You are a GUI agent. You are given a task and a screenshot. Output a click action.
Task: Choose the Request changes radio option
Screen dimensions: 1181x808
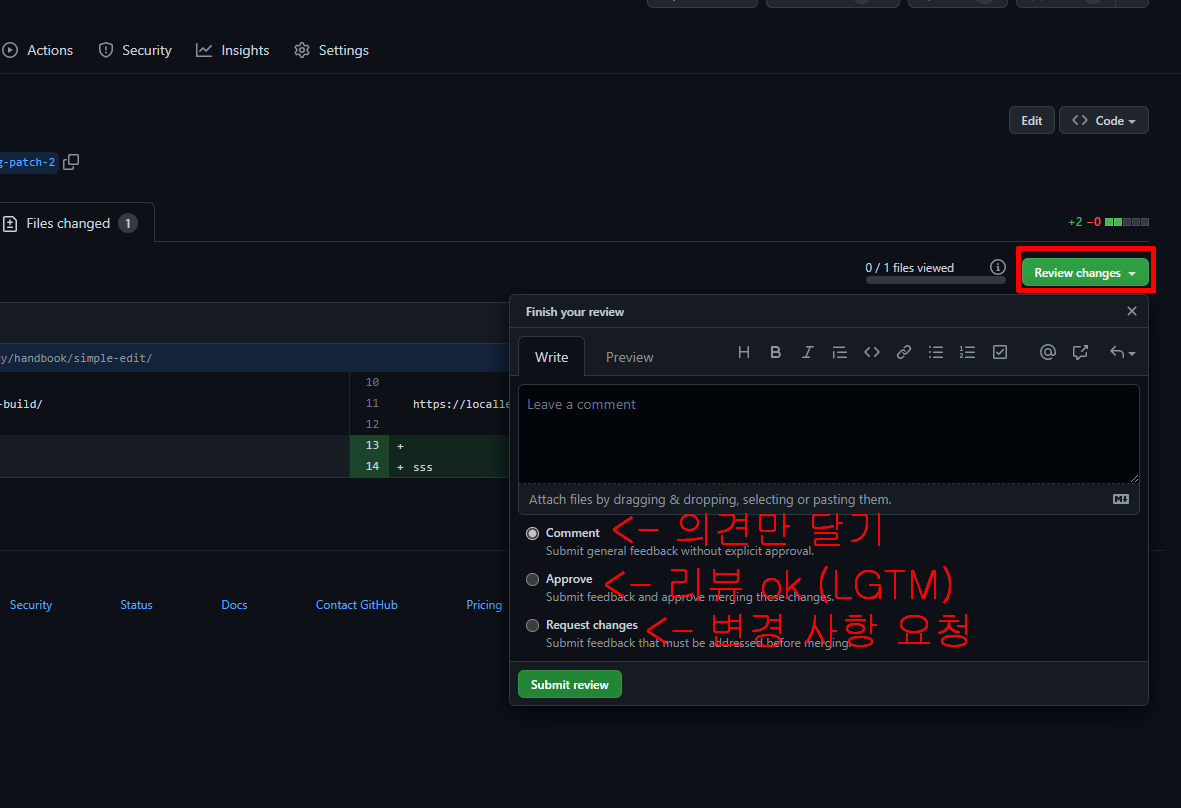(532, 625)
